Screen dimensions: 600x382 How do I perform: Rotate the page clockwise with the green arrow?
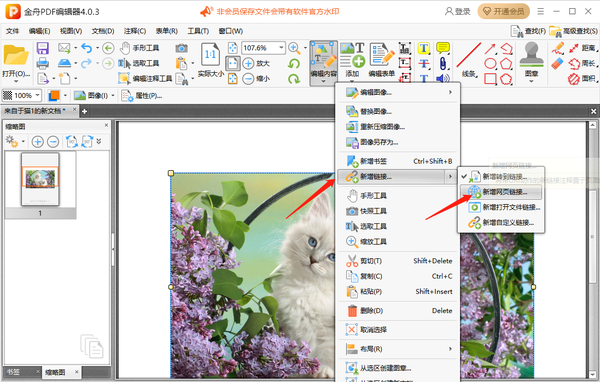[294, 79]
